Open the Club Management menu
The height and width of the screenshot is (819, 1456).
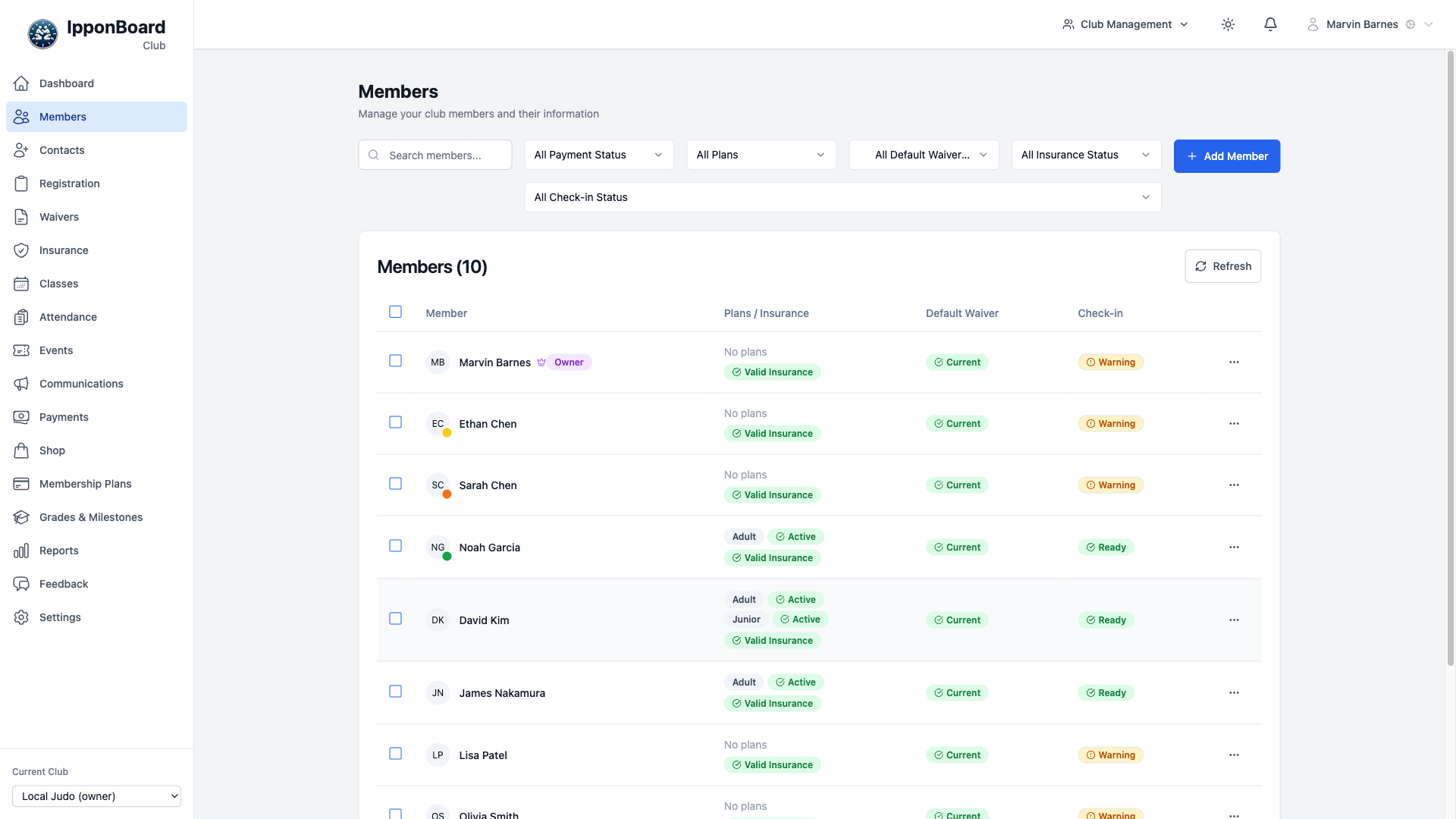1125,24
